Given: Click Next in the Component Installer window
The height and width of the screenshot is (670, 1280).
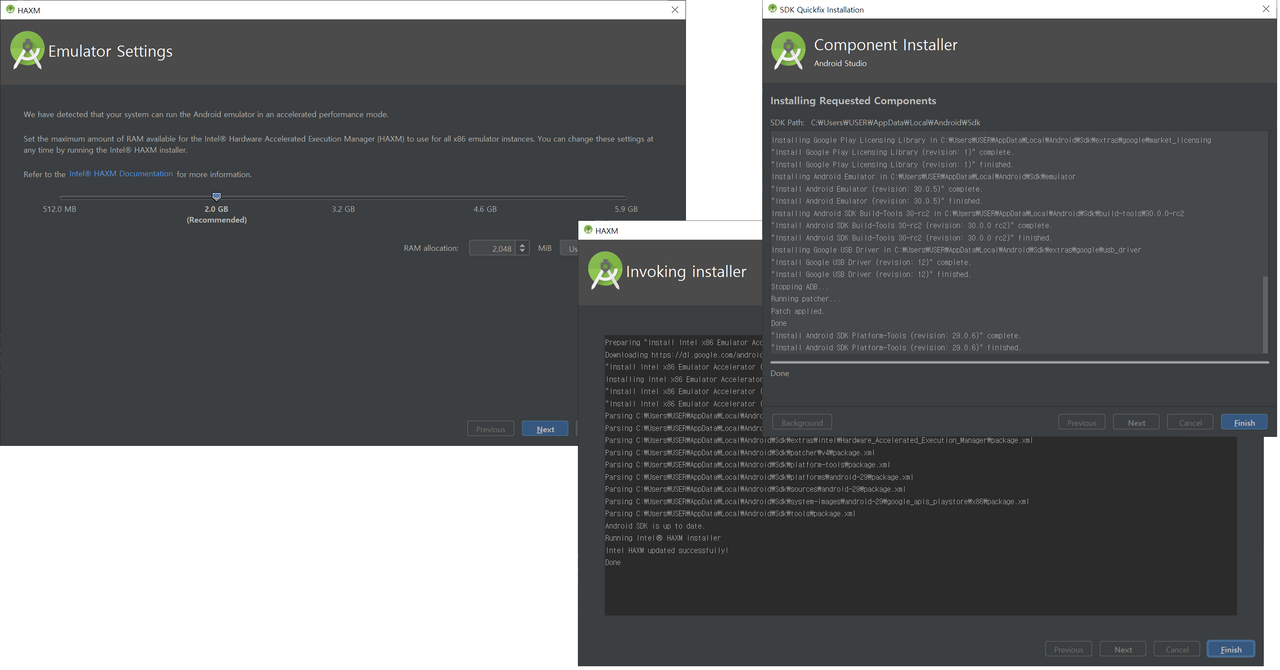Looking at the screenshot, I should [x=1136, y=422].
